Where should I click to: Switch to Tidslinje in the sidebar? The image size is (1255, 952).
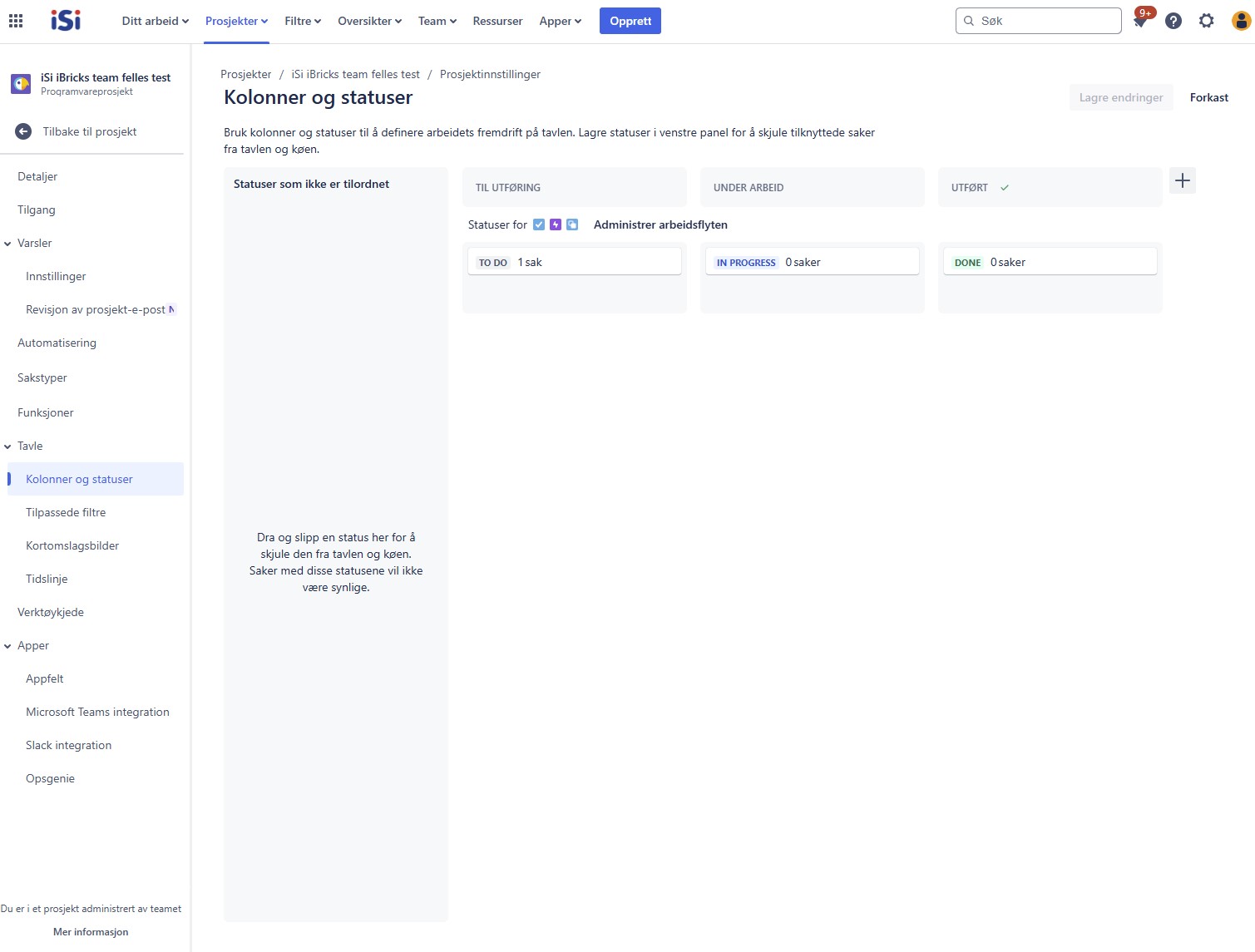tap(47, 579)
